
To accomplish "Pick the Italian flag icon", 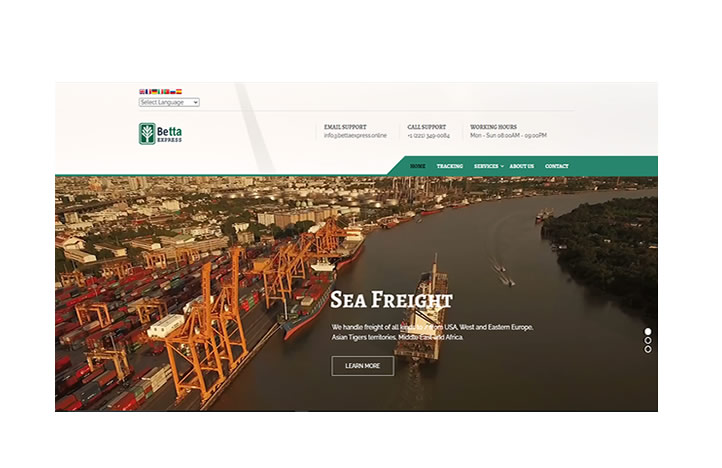I will pos(161,92).
